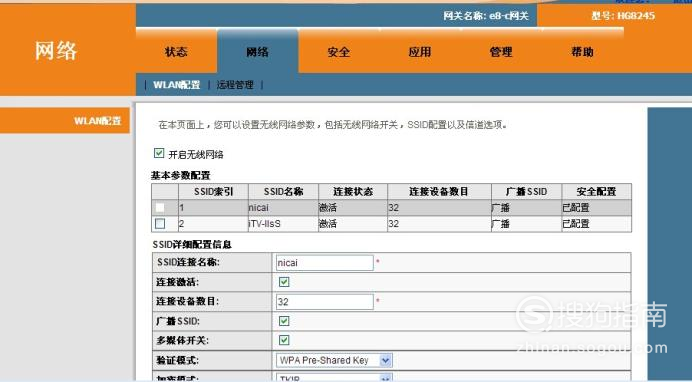This screenshot has height=382, width=692.
Task: Click the 验证模式 label
Action: pos(178,360)
